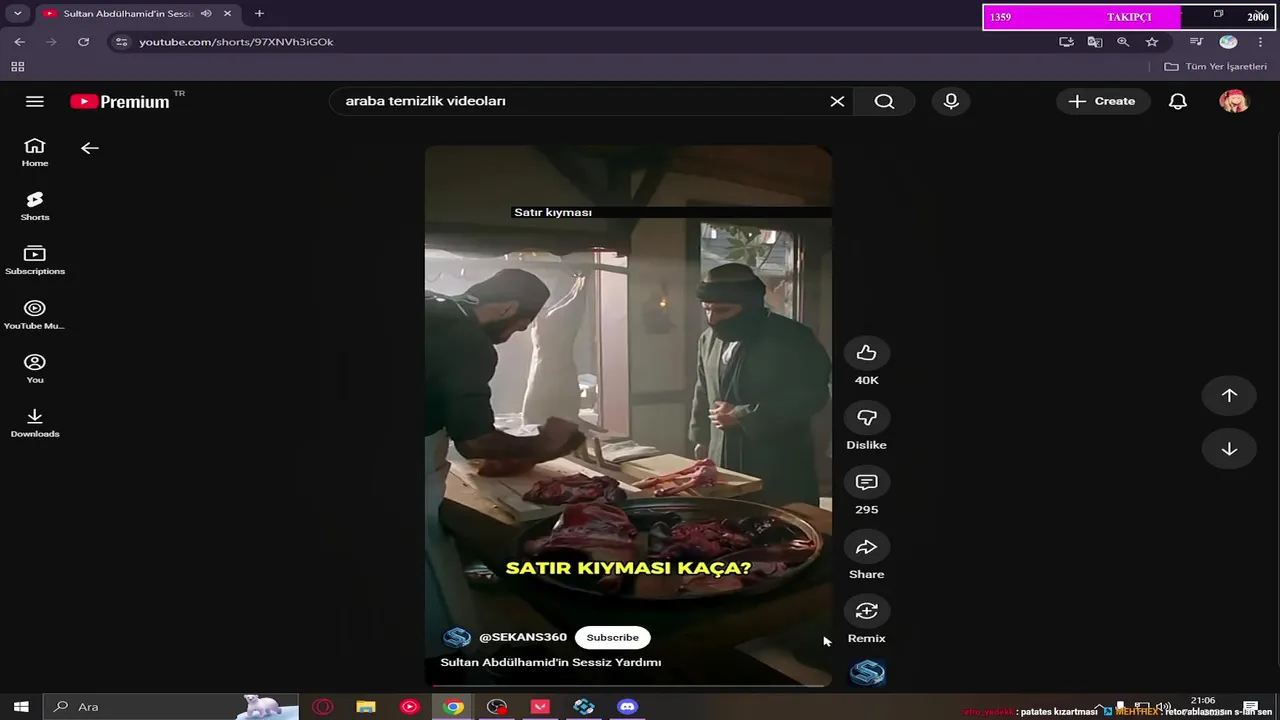Image resolution: width=1280 pixels, height=720 pixels.
Task: Open Discord from the taskbar
Action: 628,707
